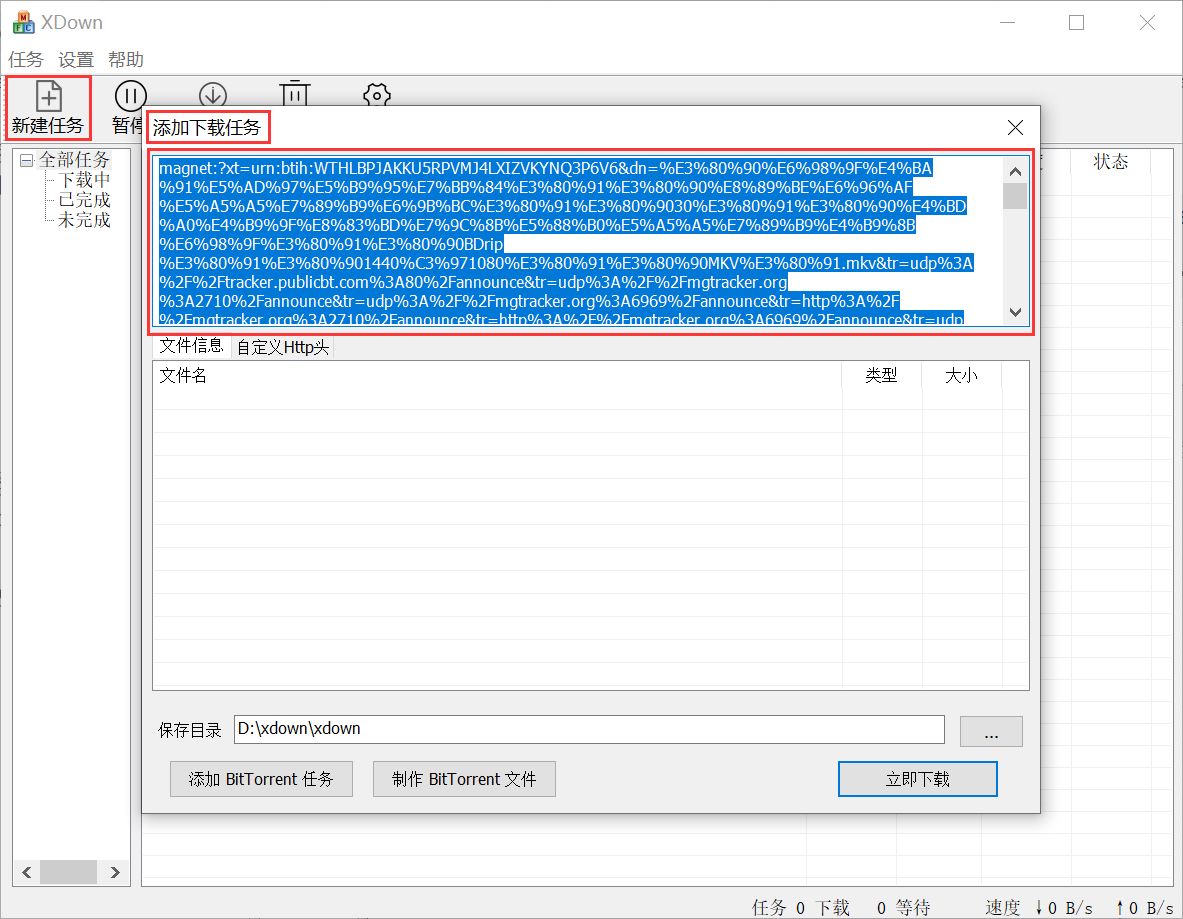This screenshot has width=1183, height=919.
Task: Click the sidebar scroll left arrow
Action: click(x=26, y=872)
